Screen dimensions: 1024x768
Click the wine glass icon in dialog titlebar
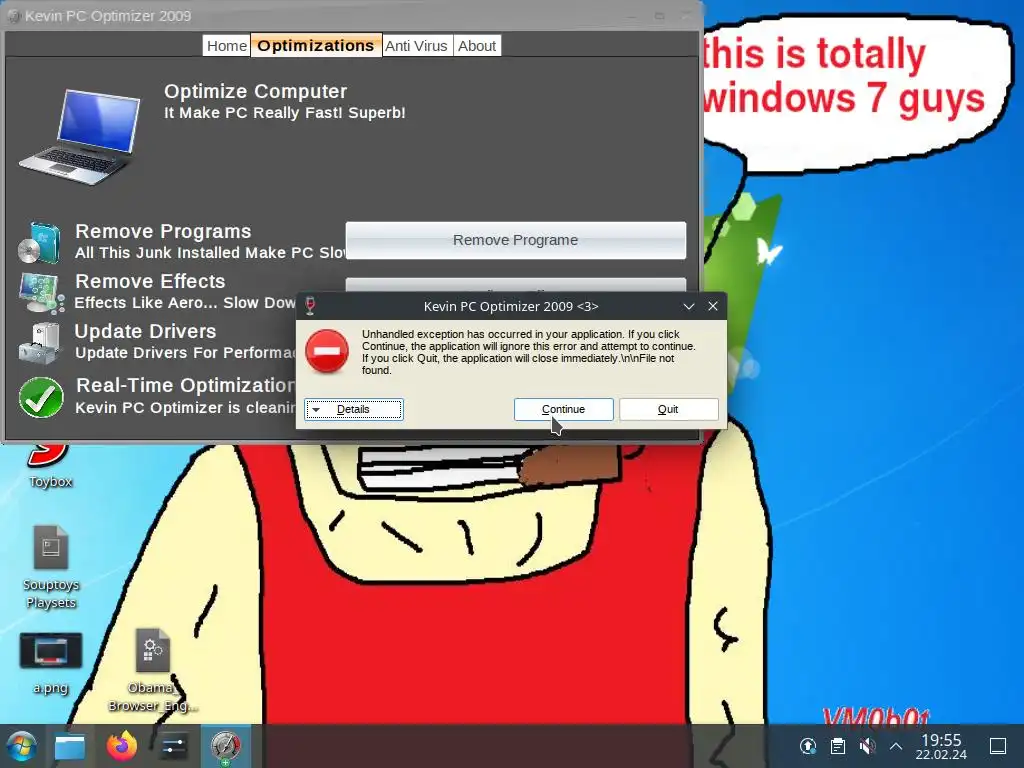tap(310, 306)
